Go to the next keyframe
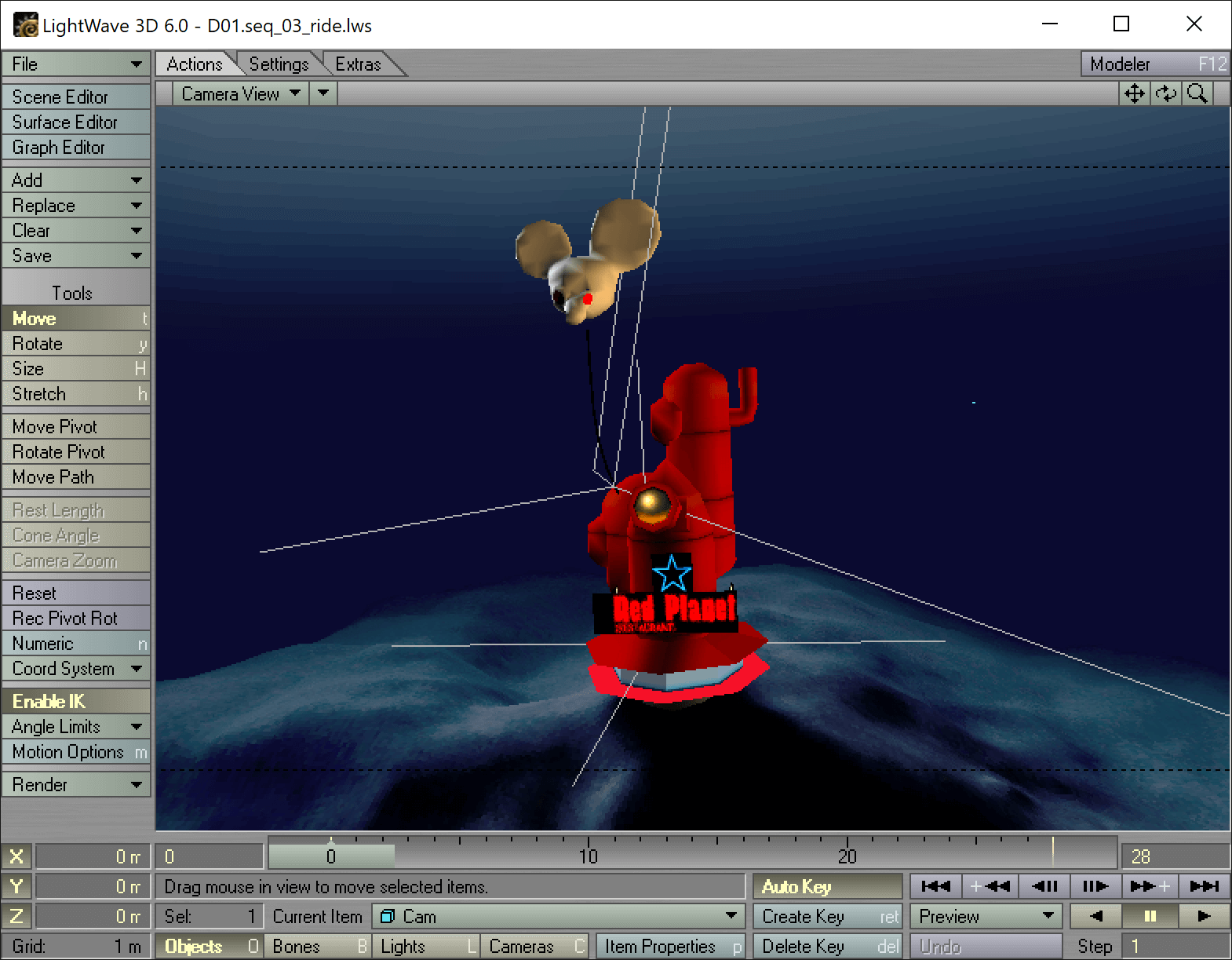 pyautogui.click(x=1150, y=886)
